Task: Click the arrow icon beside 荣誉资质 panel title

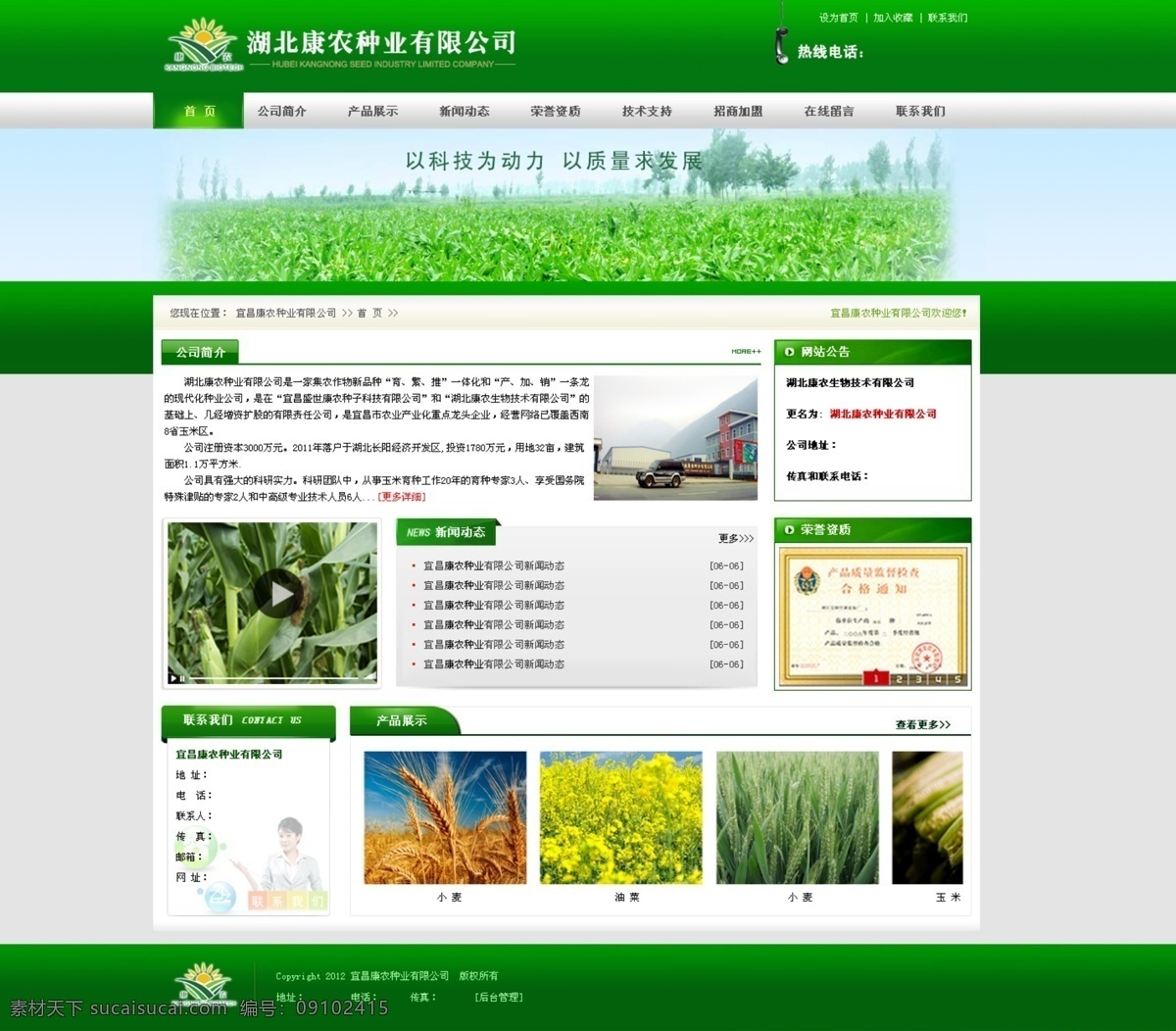Action: [x=789, y=530]
